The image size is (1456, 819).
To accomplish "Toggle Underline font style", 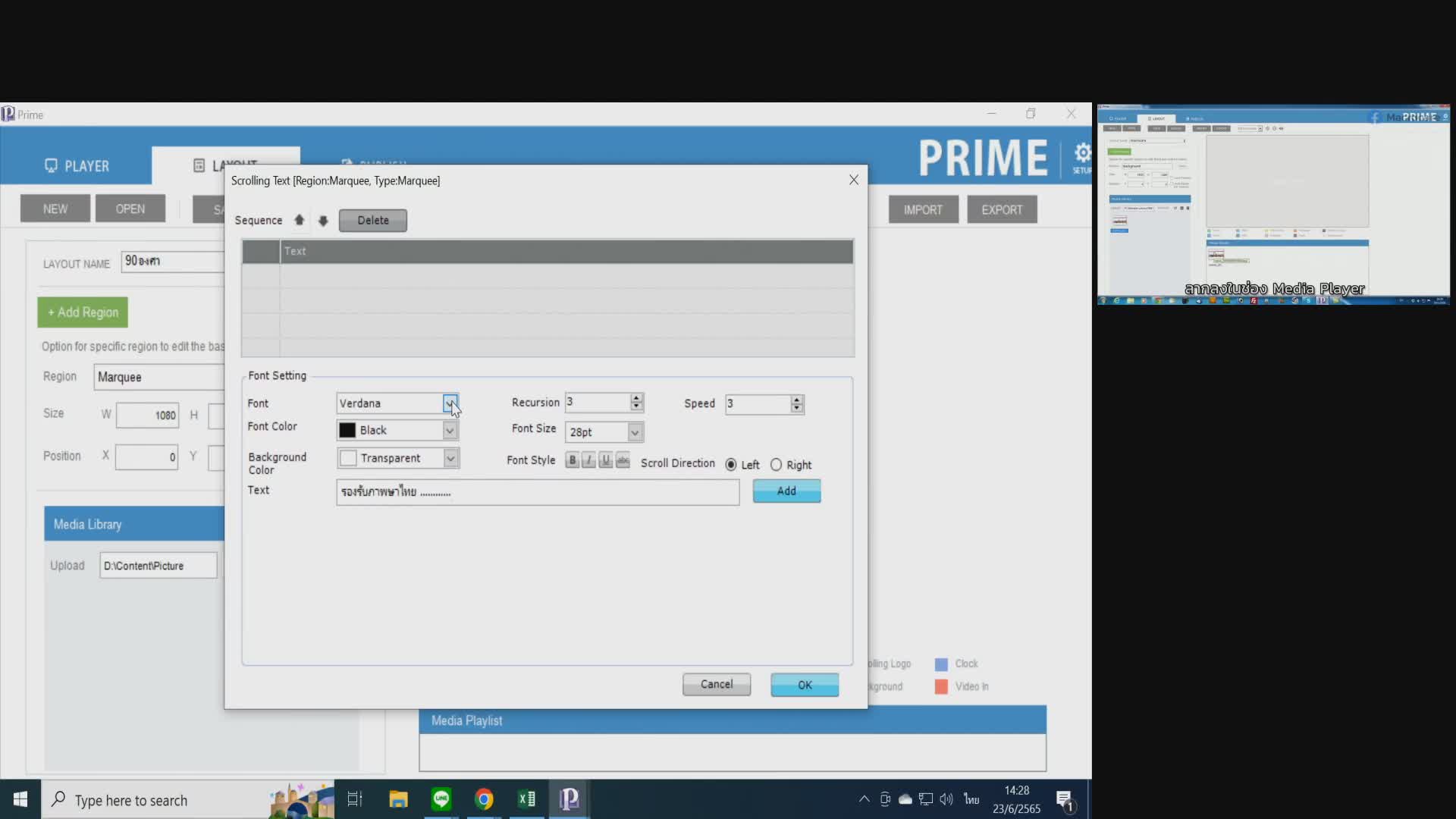I will point(606,460).
